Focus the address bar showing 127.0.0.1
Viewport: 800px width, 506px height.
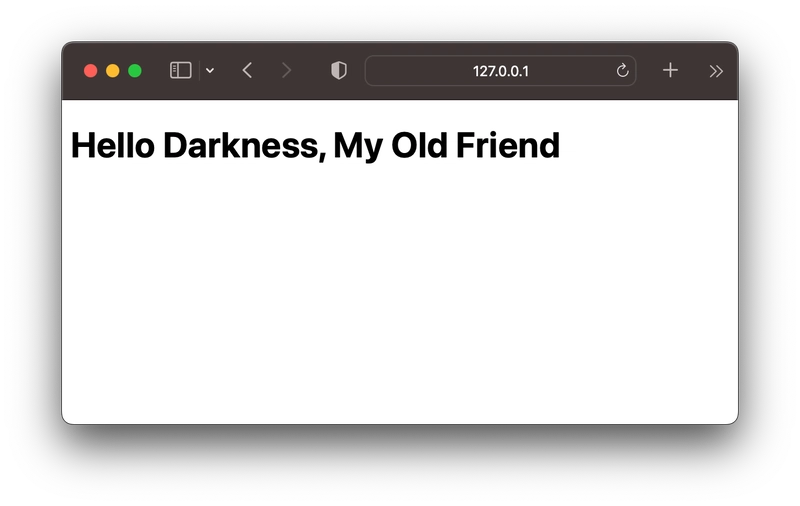(x=500, y=71)
